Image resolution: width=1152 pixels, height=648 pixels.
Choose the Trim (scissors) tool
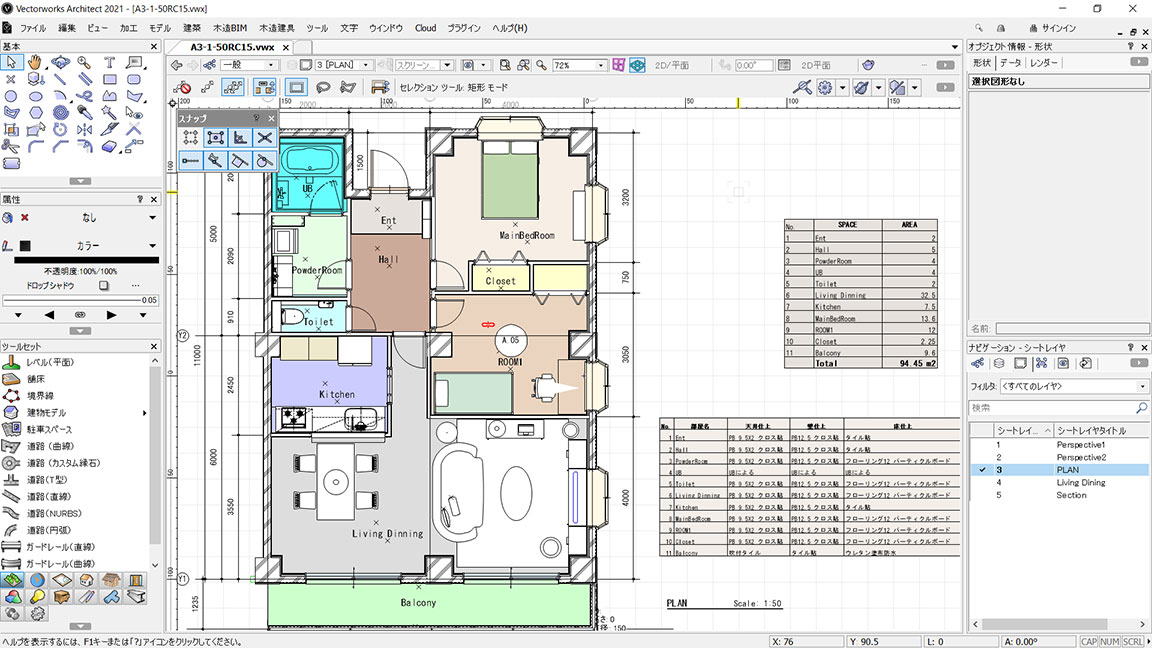click(11, 146)
